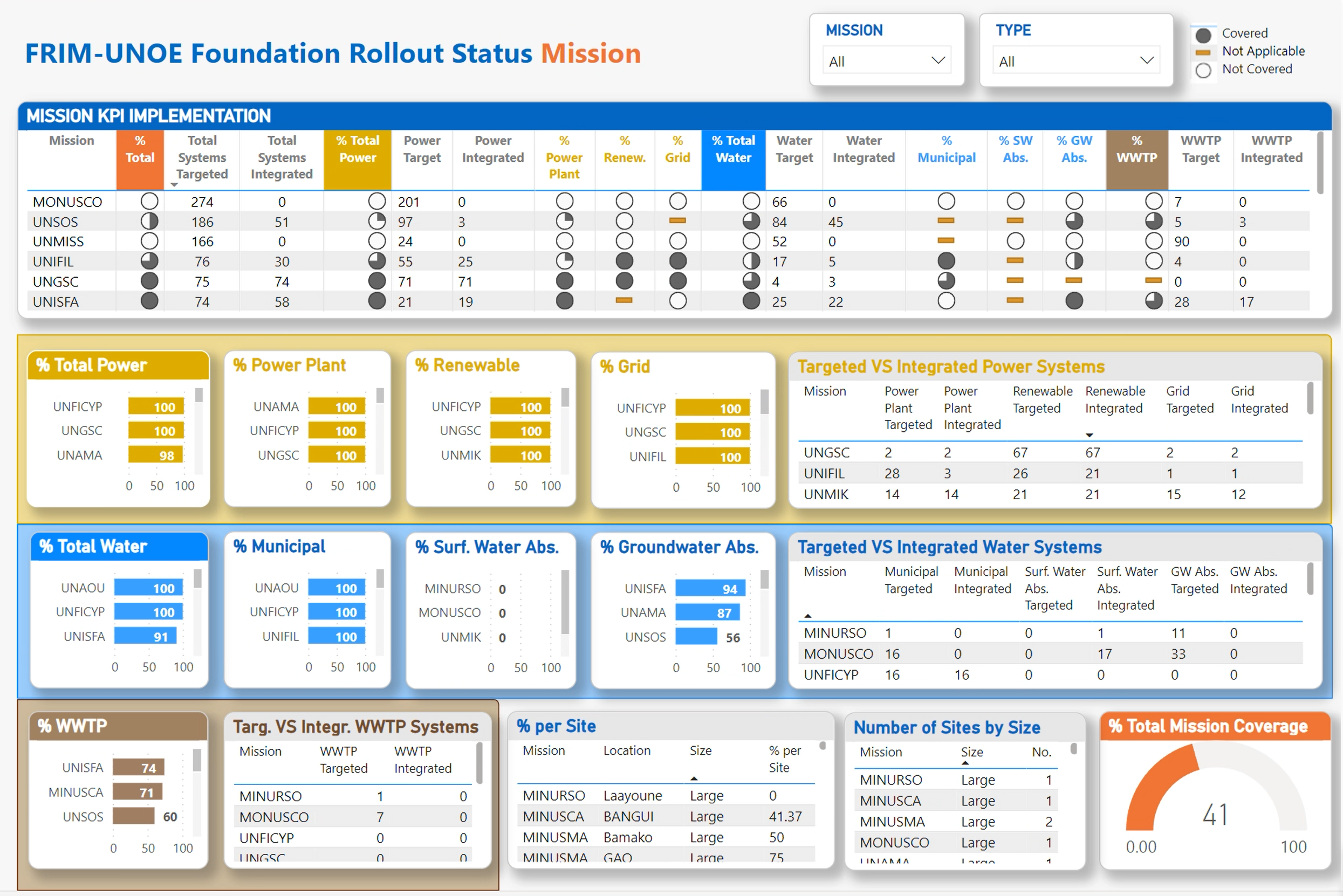This screenshot has height=896, width=1343.
Task: Click UNAMA 98 bar in % Total Power
Action: [155, 455]
